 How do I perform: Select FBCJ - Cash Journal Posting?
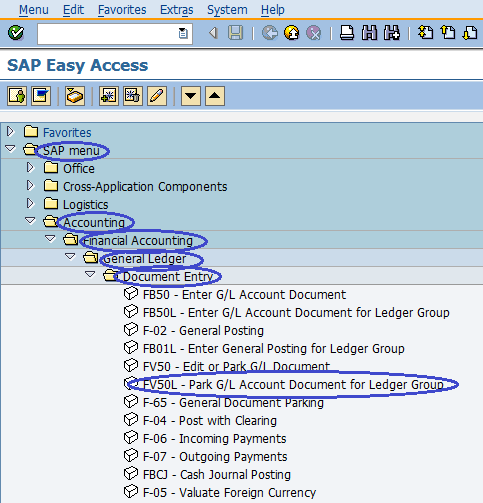(x=217, y=475)
